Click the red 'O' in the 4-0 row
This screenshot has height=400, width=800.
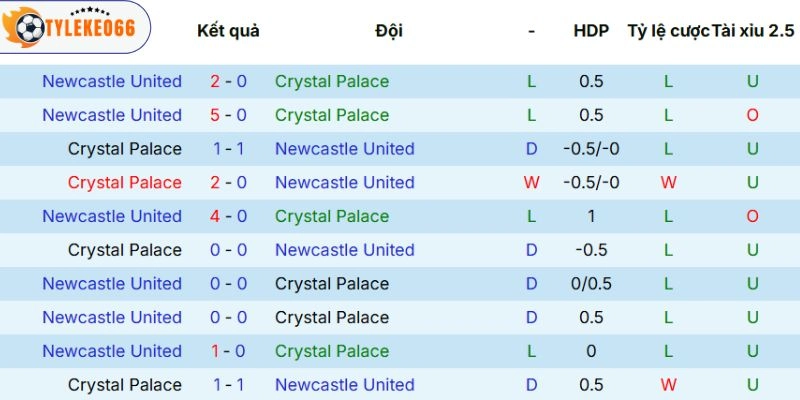[x=752, y=216]
